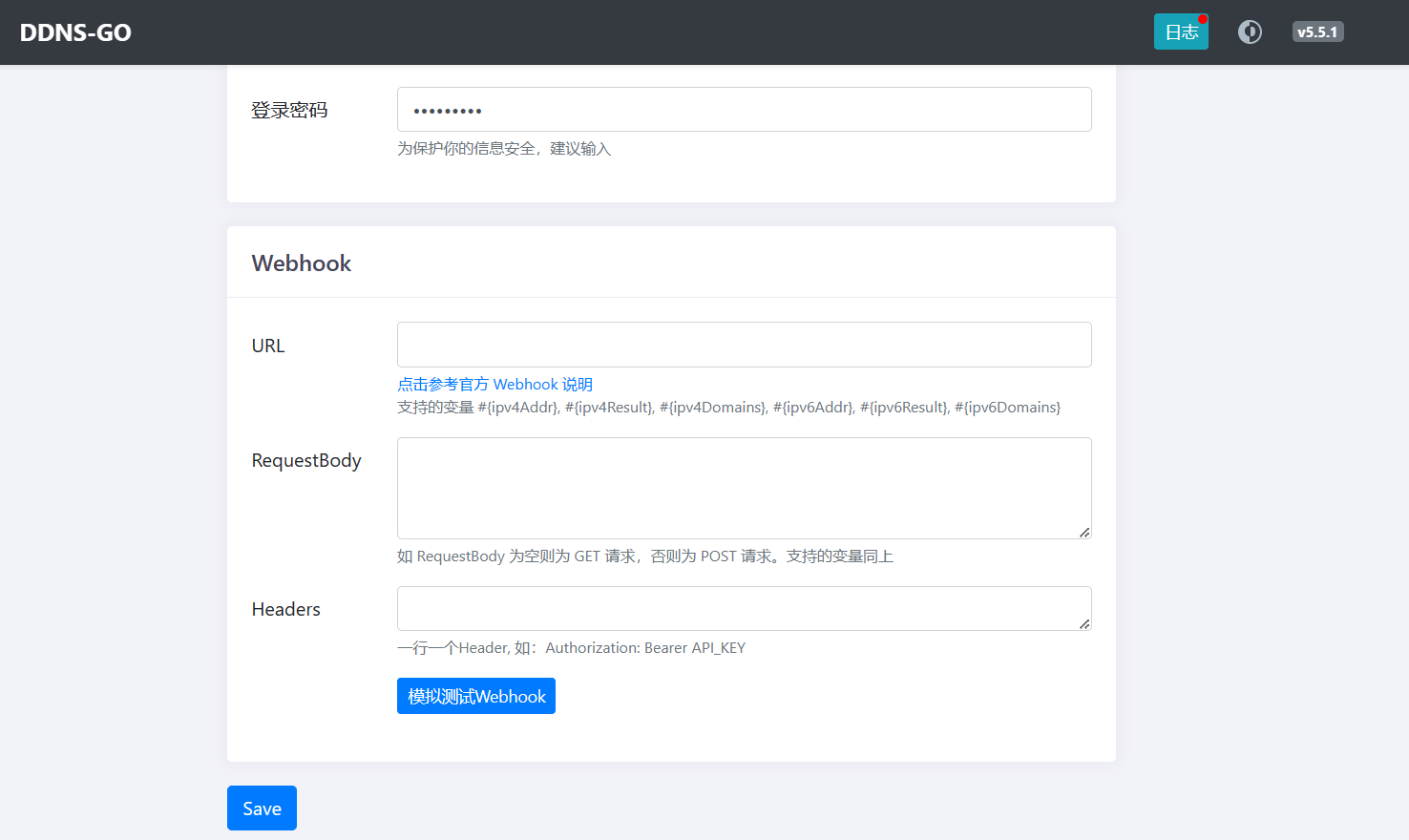Click the v5.5.1 version badge
This screenshot has height=840, width=1409.
click(1317, 32)
